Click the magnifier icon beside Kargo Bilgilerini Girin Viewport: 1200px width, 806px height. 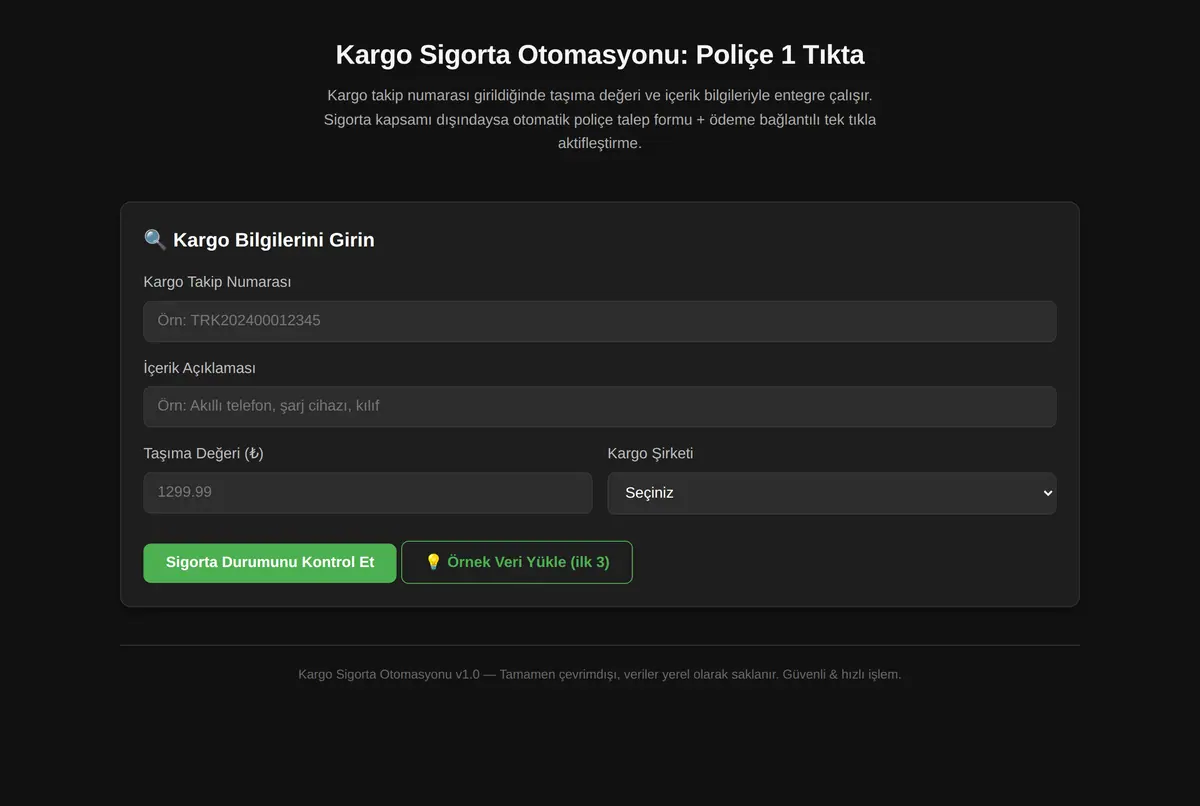(155, 240)
